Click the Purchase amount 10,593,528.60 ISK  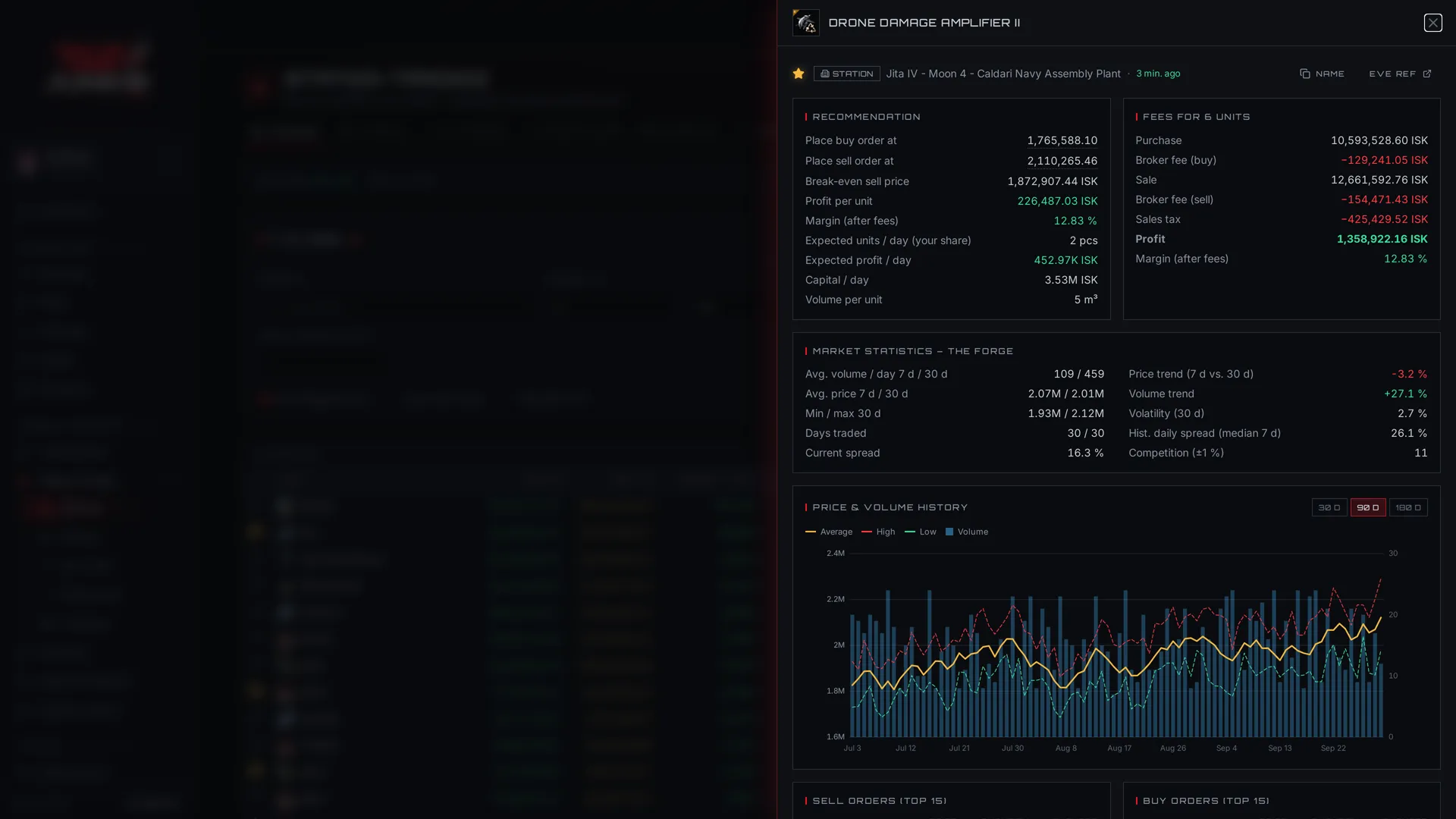[1379, 140]
